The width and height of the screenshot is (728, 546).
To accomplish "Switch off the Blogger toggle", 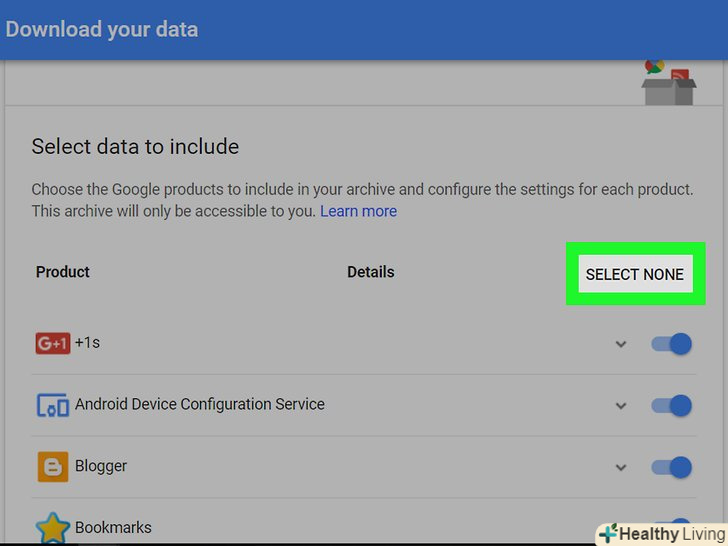I will [x=671, y=467].
